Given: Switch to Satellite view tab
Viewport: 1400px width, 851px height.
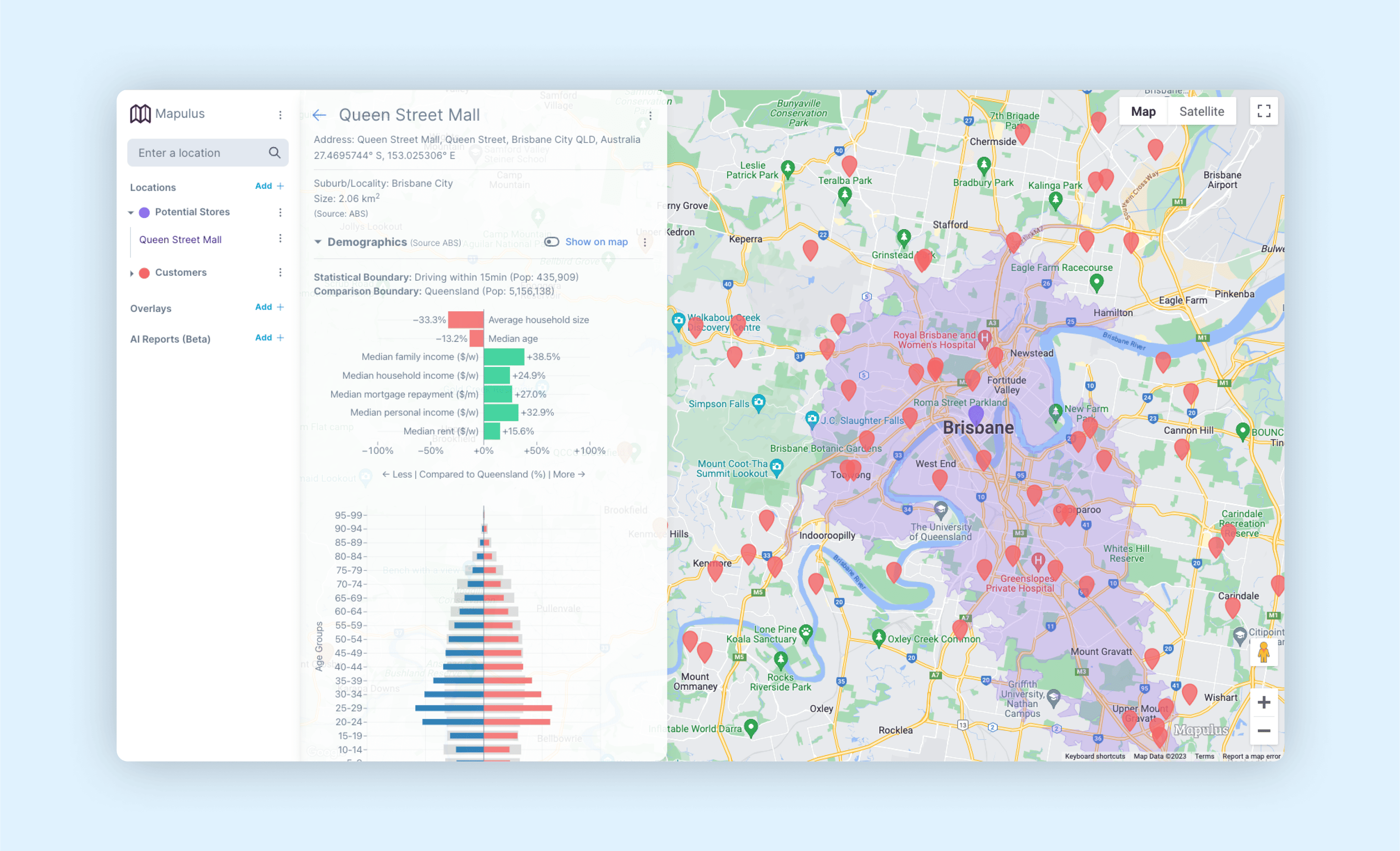Looking at the screenshot, I should tap(1201, 111).
